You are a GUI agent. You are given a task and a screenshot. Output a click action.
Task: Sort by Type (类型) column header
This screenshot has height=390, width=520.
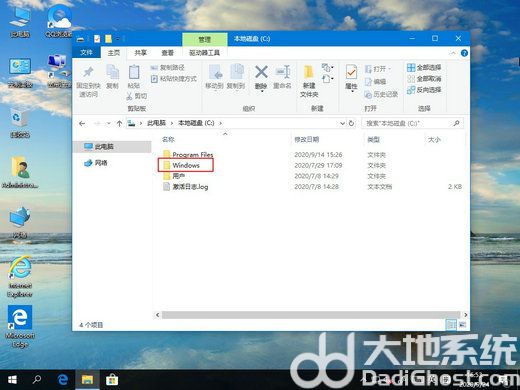tap(373, 139)
